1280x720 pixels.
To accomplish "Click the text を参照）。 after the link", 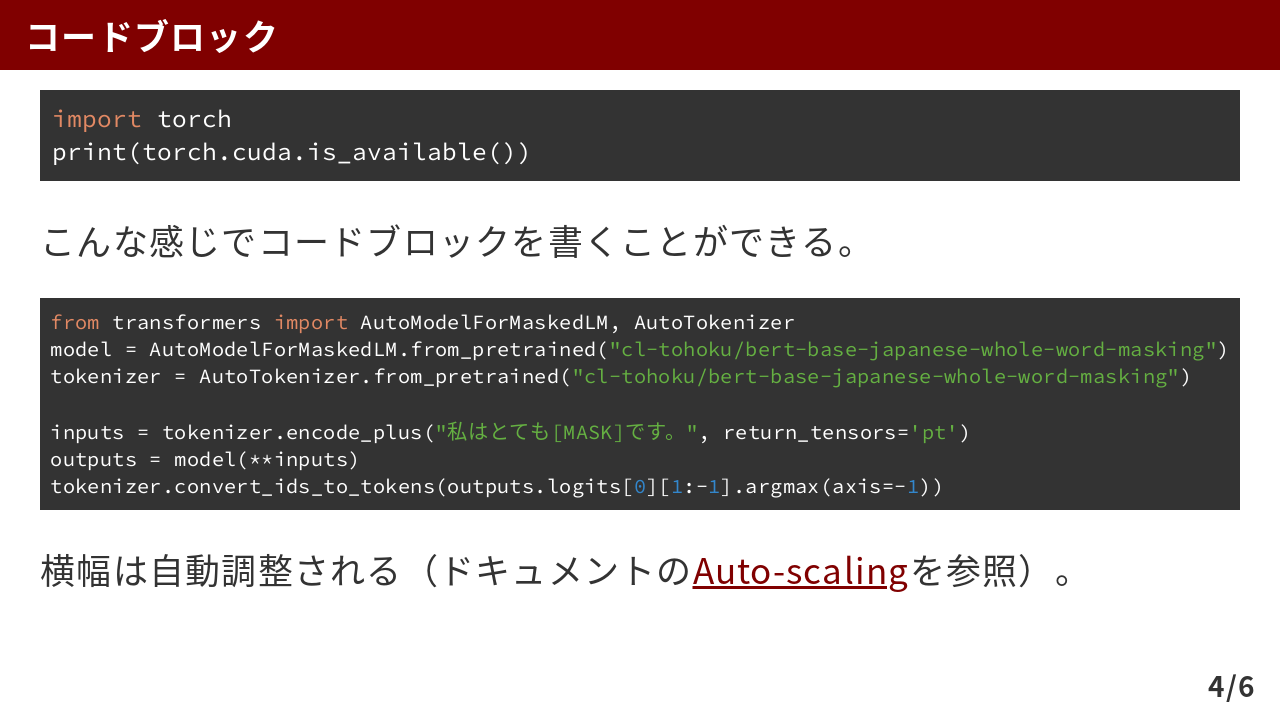I will click(992, 571).
